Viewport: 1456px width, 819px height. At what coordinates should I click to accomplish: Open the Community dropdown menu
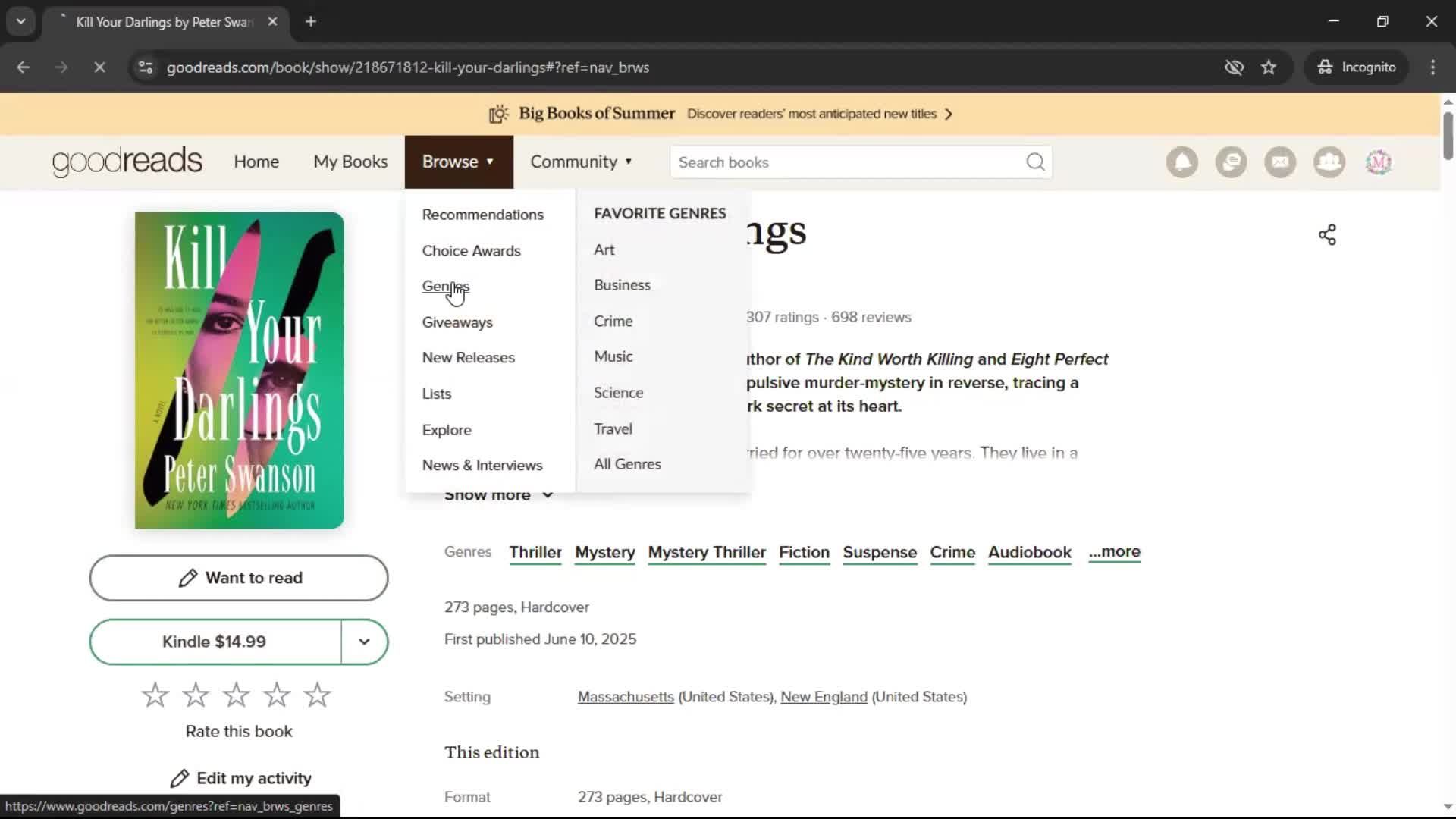(582, 162)
